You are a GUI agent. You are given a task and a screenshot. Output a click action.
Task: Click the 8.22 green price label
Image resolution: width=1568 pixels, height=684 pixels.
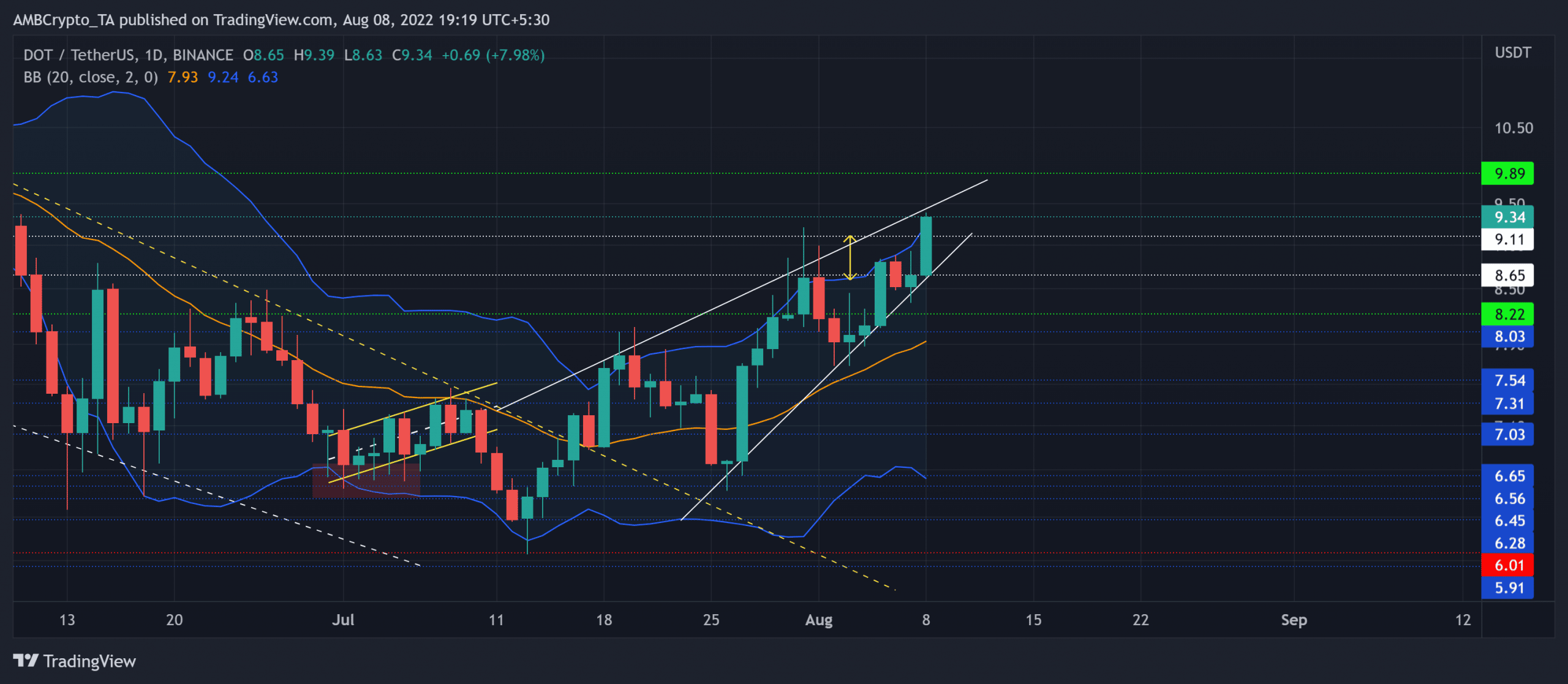pyautogui.click(x=1507, y=314)
